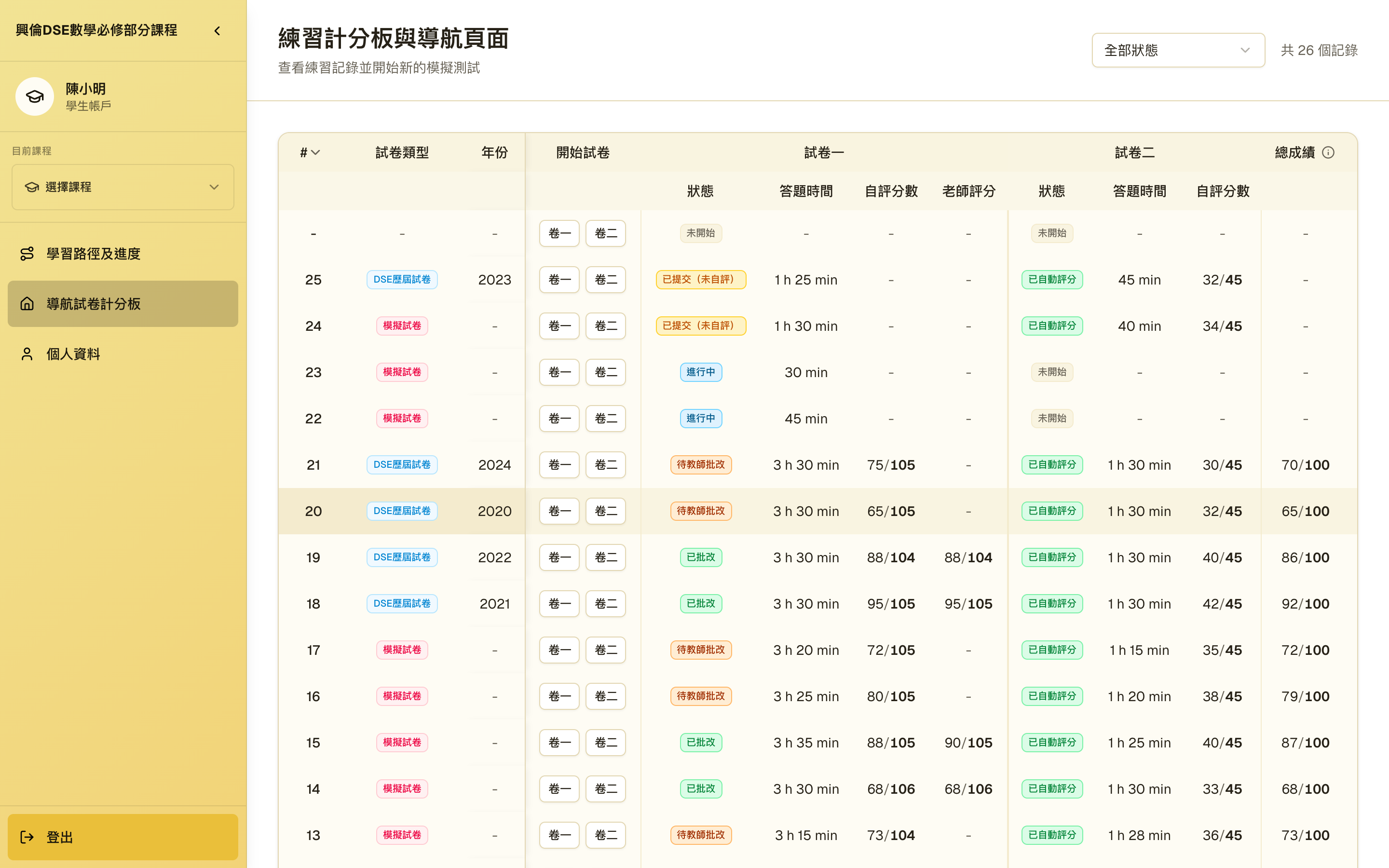Screen dimensions: 1389x868
Task: Click the DSE歷屆試卷 tag on record 19
Action: click(x=402, y=557)
